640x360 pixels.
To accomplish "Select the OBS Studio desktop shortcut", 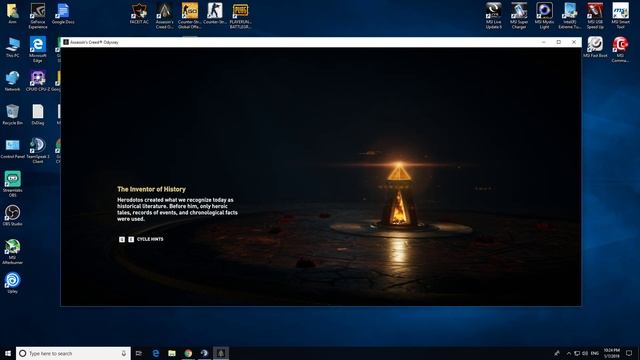I will tap(13, 216).
